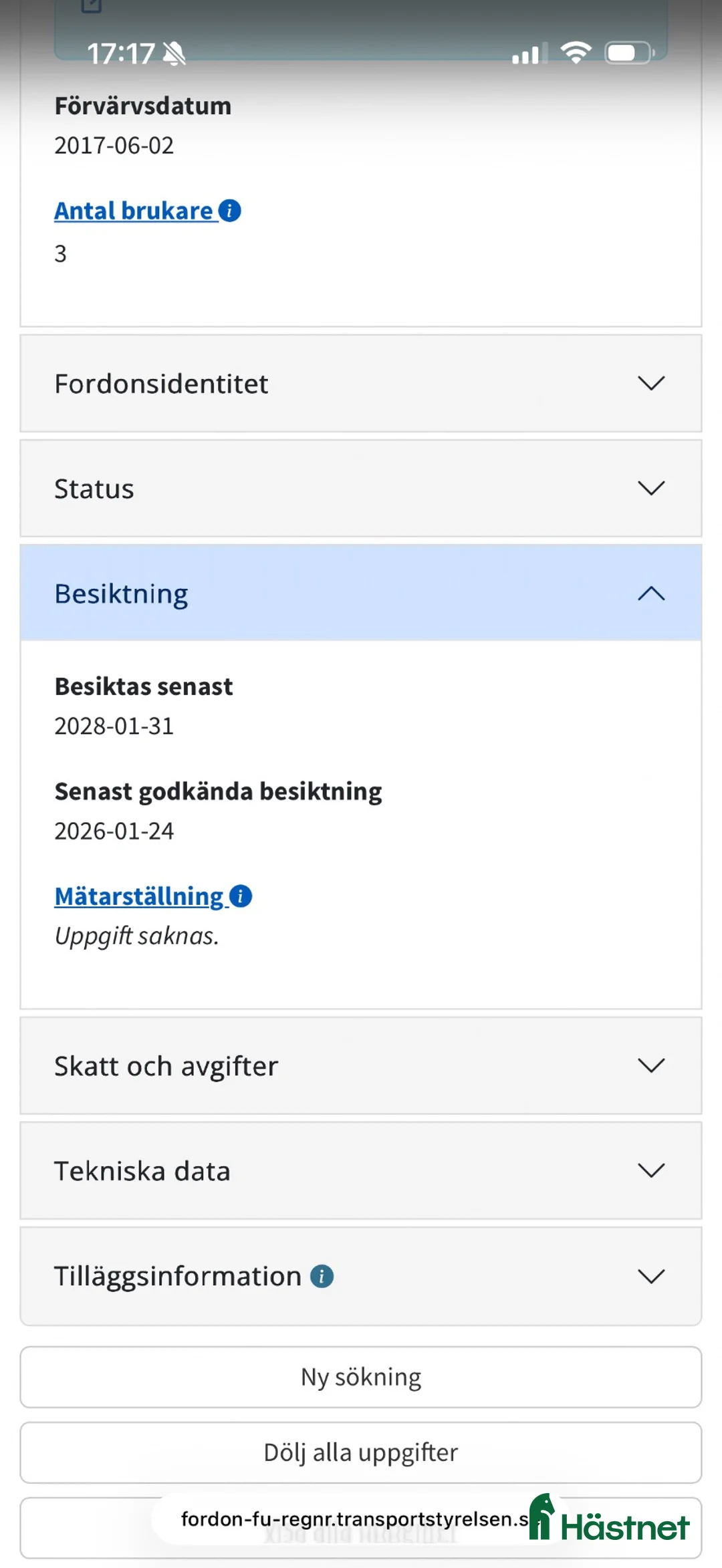Expand the Status section
The width and height of the screenshot is (722, 1568).
tap(361, 489)
